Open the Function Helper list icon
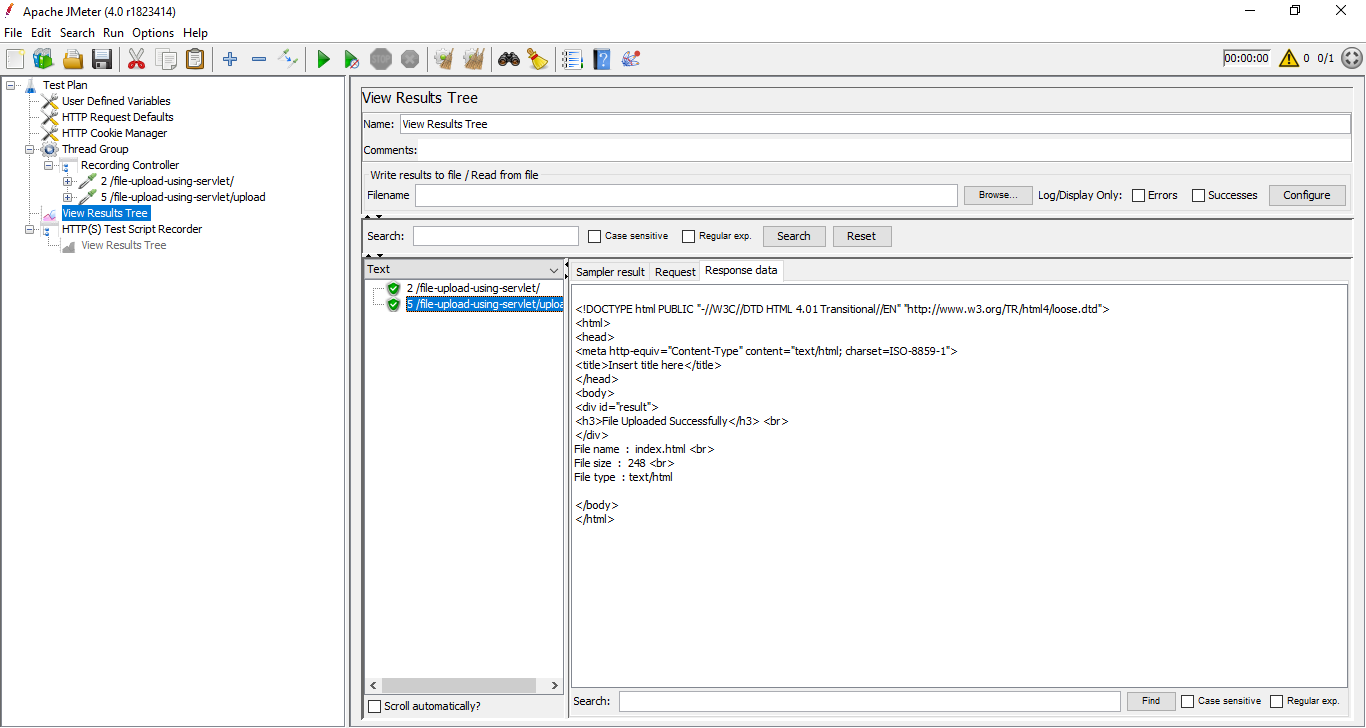The height and width of the screenshot is (728, 1366). click(x=572, y=59)
